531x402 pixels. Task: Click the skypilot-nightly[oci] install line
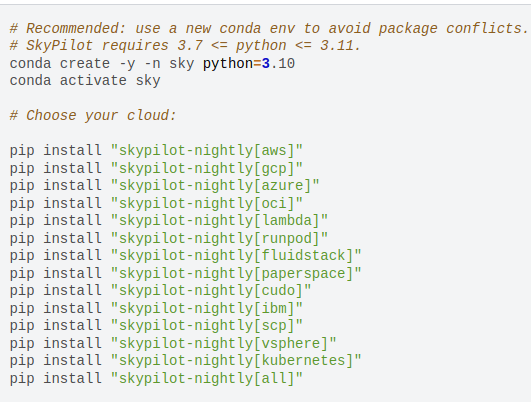pos(156,203)
